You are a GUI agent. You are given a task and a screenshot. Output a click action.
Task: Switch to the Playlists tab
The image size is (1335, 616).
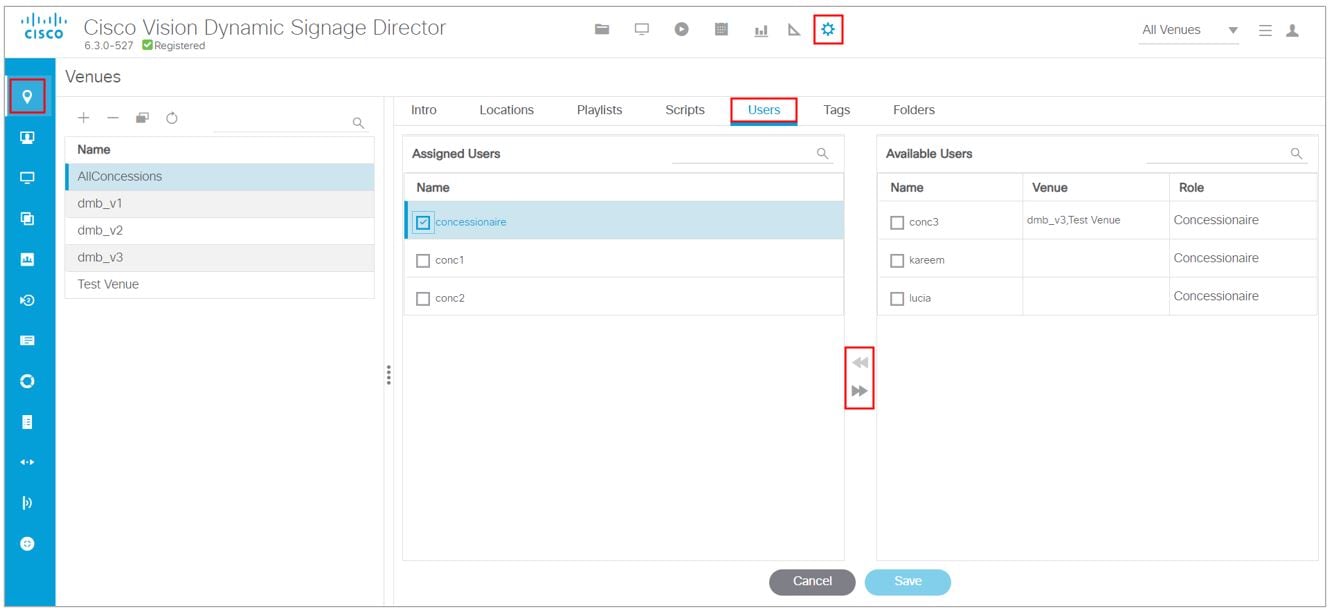click(600, 110)
